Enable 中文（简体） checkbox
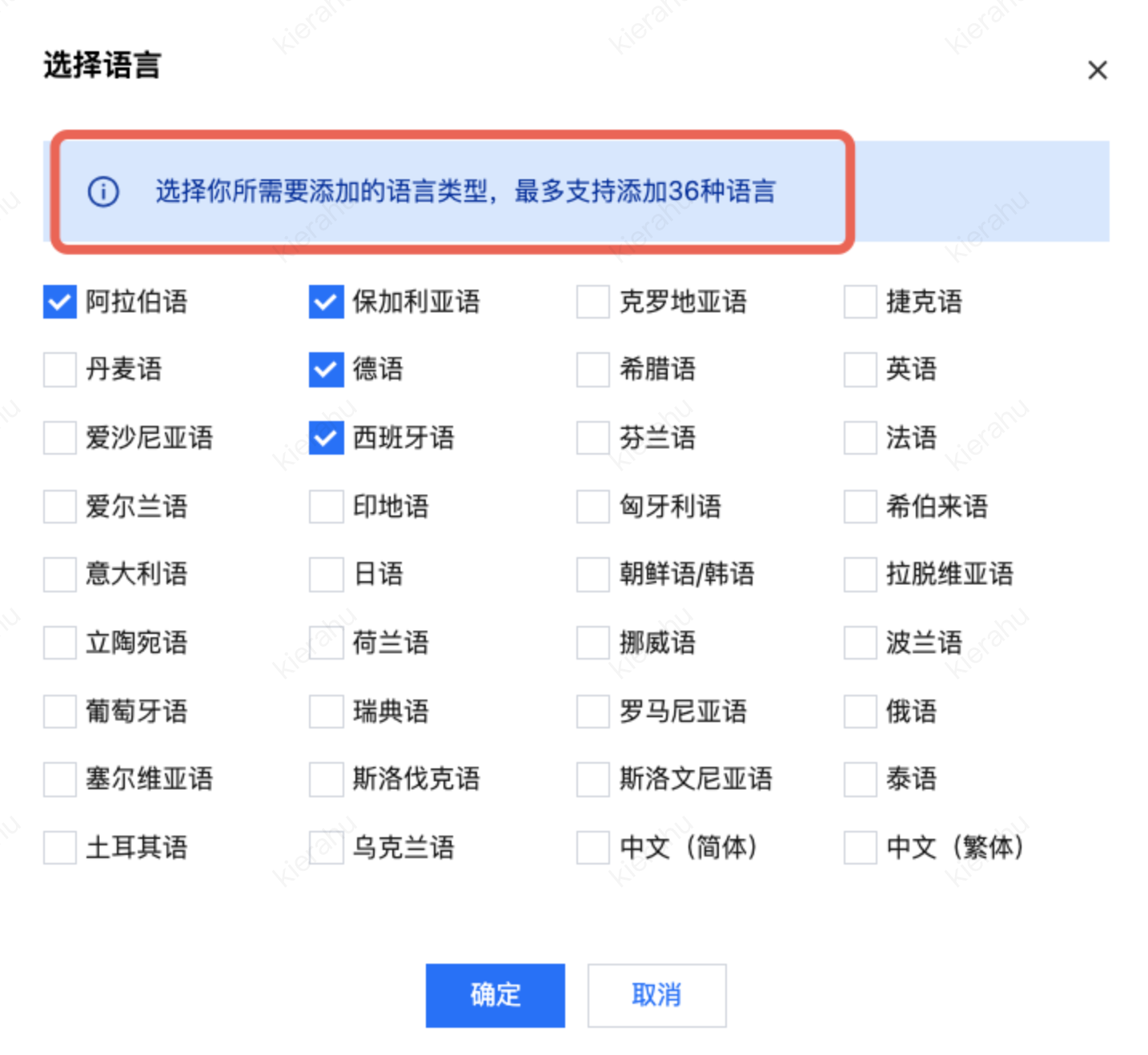The image size is (1148, 1055). coord(593,847)
